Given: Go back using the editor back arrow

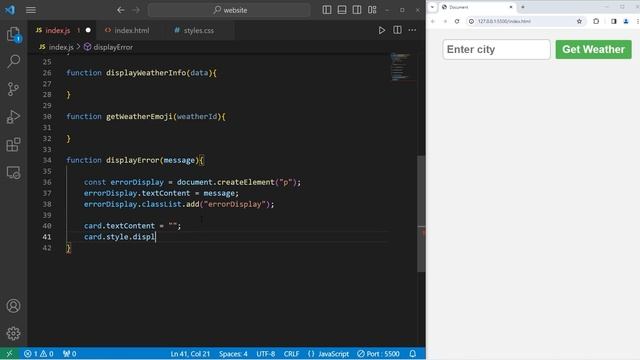Looking at the screenshot, I should 120,10.
